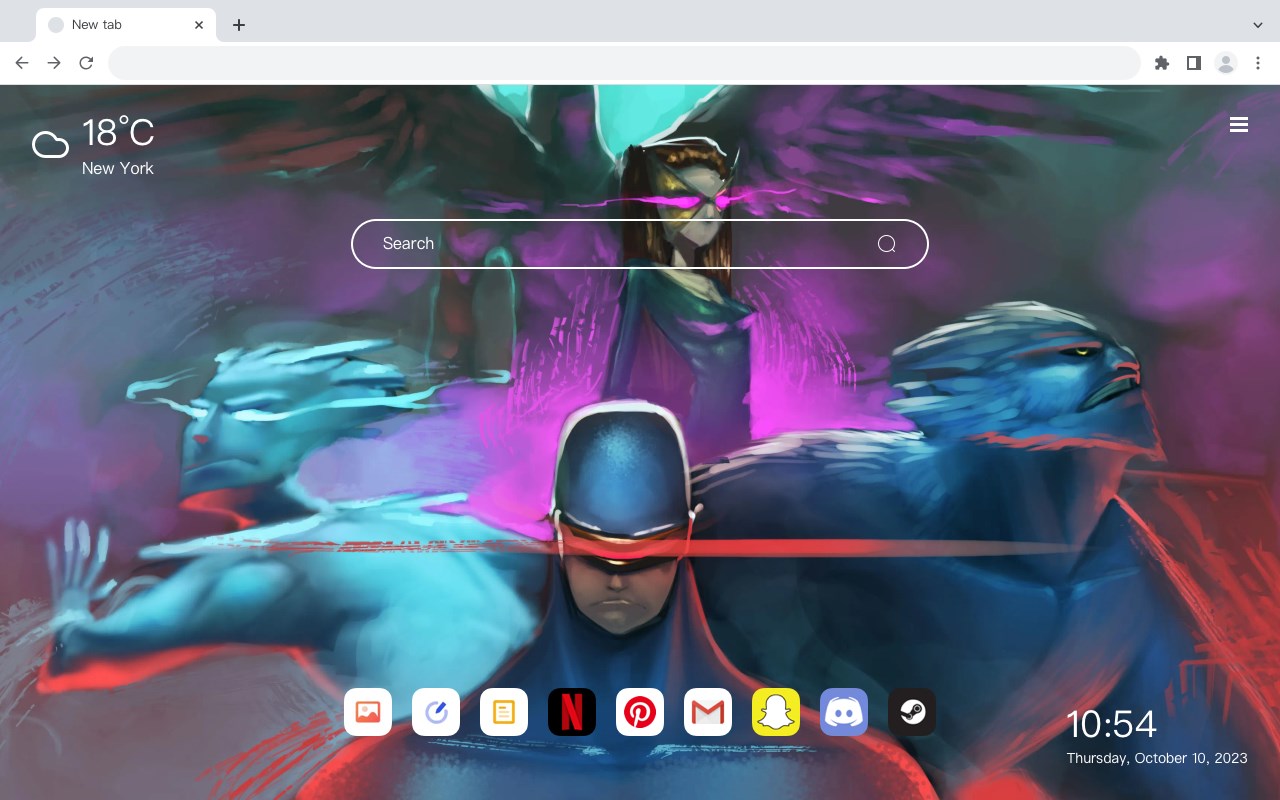Open a new tab with the plus button
The width and height of the screenshot is (1280, 800).
[238, 25]
